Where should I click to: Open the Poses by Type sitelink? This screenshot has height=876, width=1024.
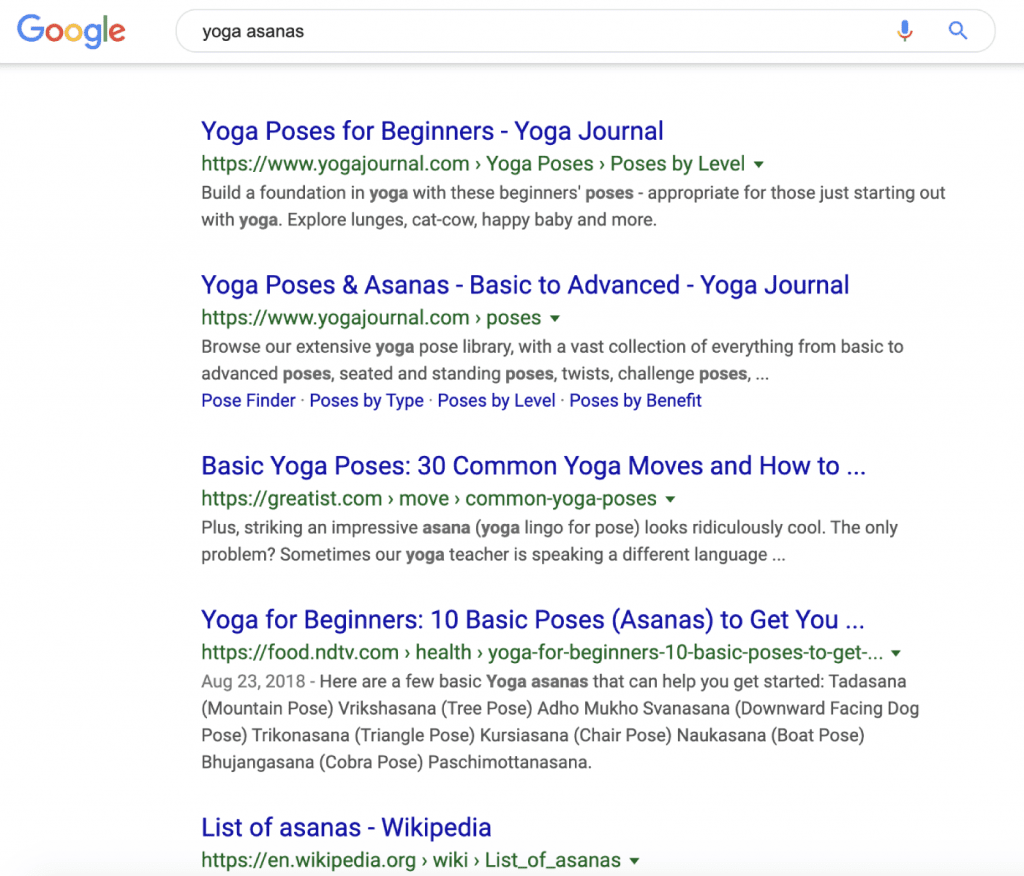click(x=366, y=400)
